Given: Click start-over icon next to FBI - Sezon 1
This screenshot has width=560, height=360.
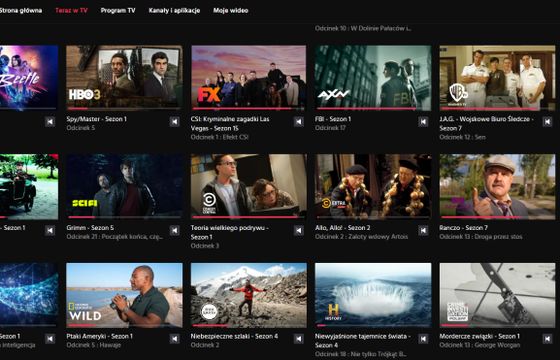Looking at the screenshot, I should click(423, 122).
